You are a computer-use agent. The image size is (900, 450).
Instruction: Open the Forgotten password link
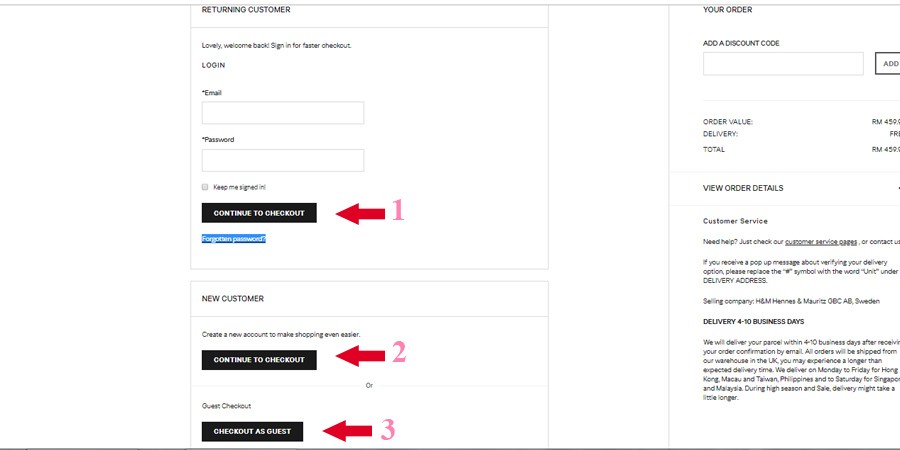tap(234, 239)
